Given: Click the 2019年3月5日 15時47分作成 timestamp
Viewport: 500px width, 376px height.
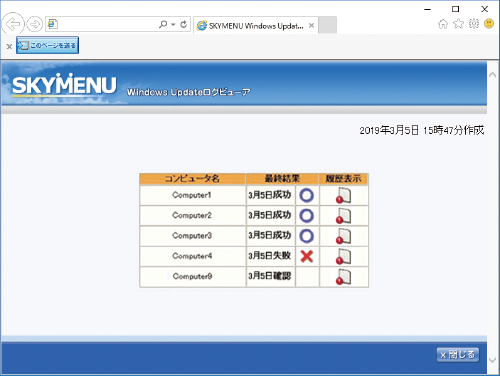Looking at the screenshot, I should click(x=422, y=130).
